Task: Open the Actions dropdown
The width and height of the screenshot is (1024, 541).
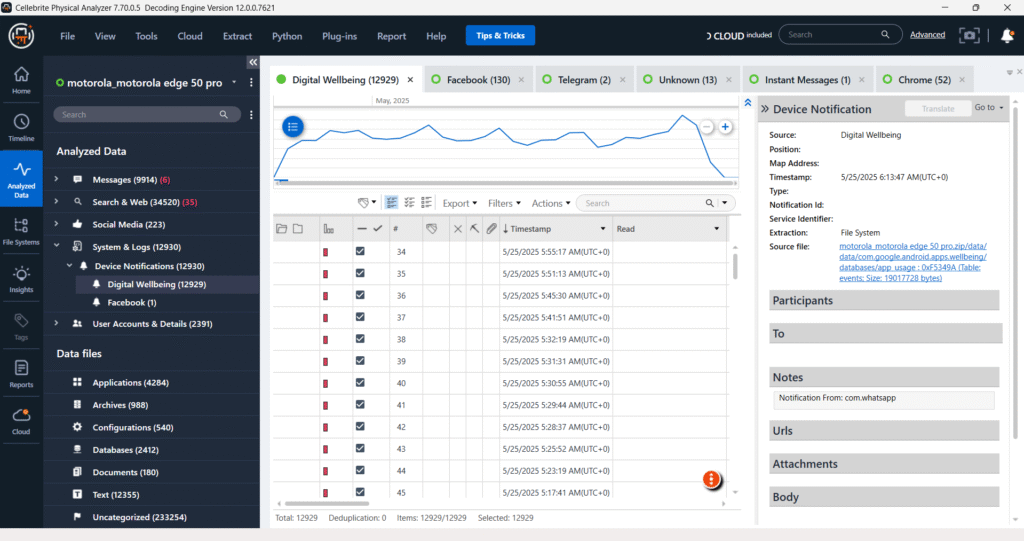Action: point(551,203)
